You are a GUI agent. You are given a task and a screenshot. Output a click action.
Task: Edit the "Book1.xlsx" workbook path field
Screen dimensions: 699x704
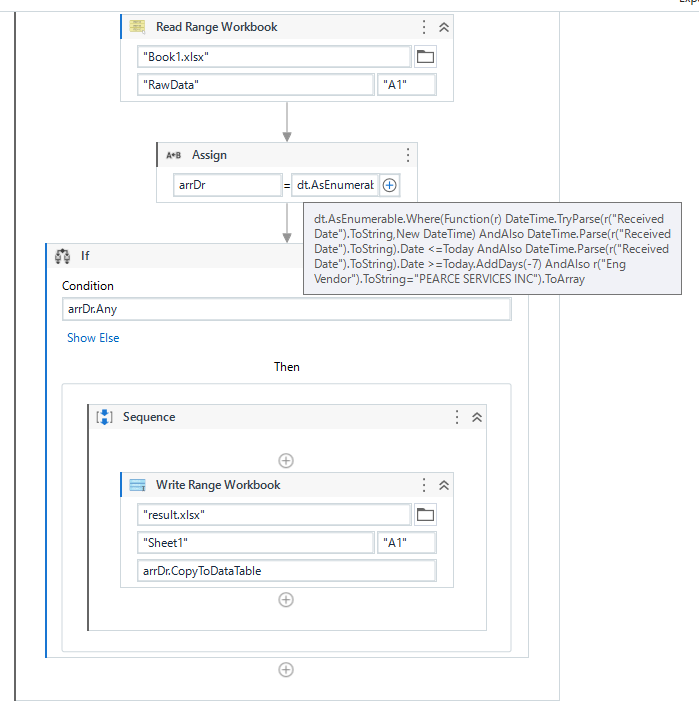coord(274,57)
